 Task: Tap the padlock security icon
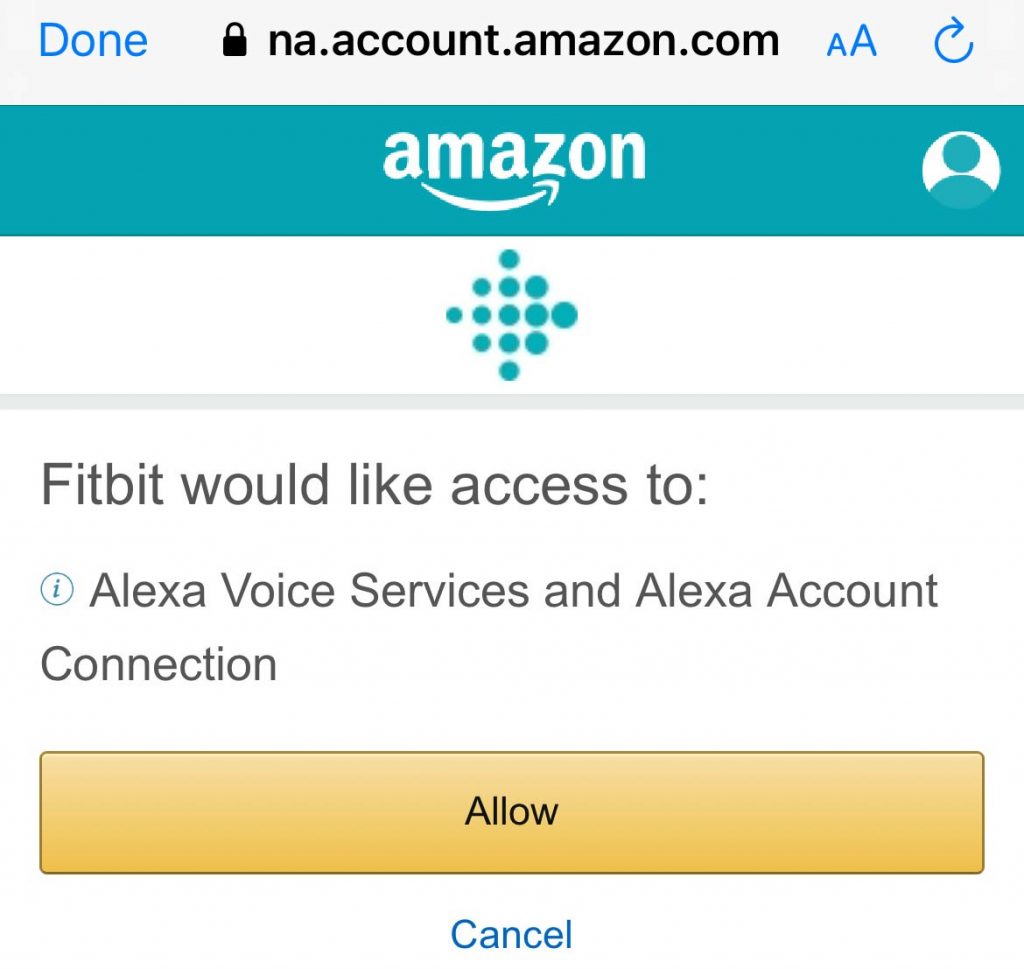[234, 42]
